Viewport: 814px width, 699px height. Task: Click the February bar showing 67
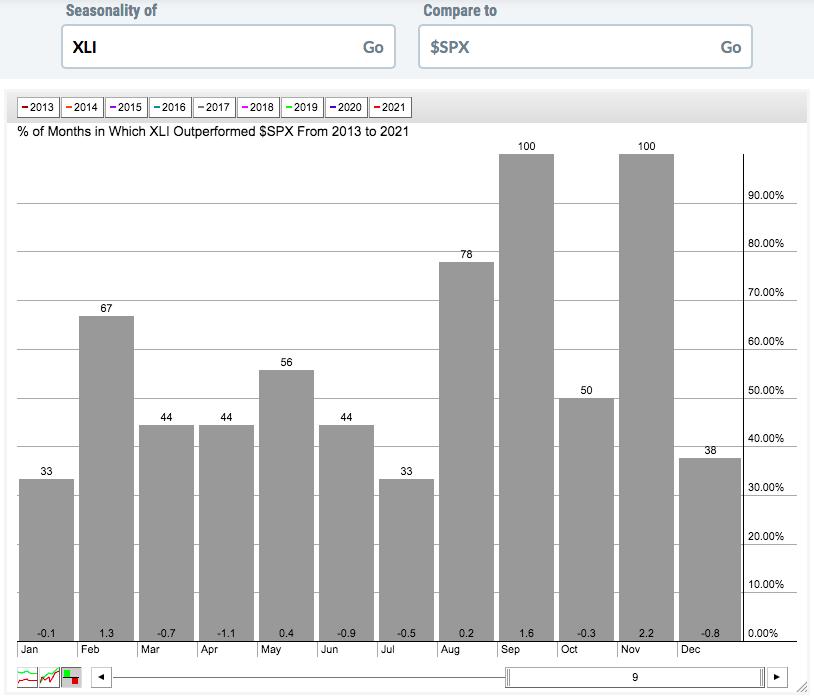coord(106,478)
